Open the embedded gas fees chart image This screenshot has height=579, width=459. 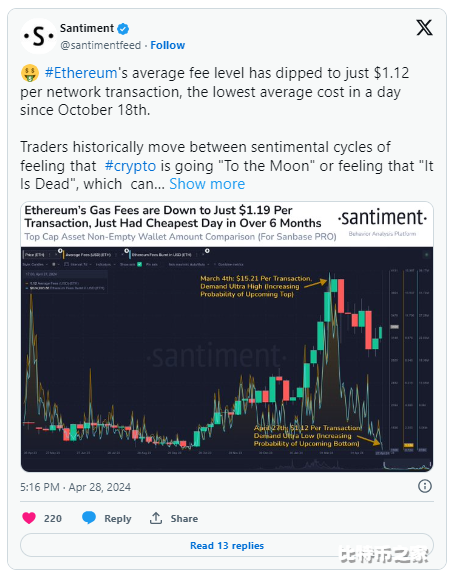pos(227,336)
